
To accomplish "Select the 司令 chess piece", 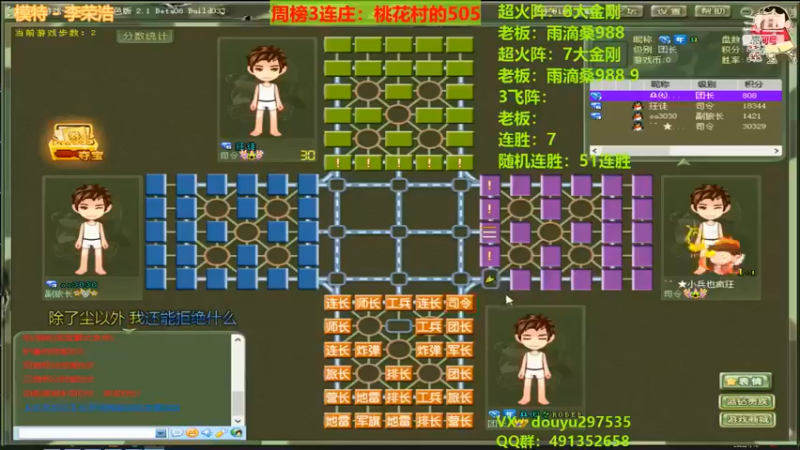I will point(459,303).
